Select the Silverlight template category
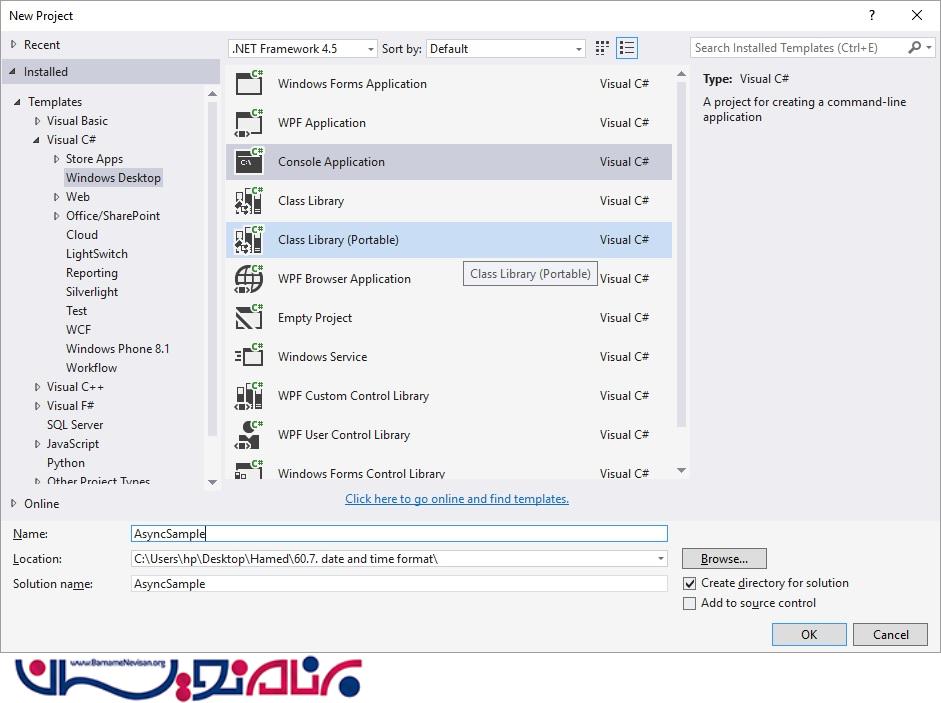Viewport: 941px width, 703px height. click(92, 292)
